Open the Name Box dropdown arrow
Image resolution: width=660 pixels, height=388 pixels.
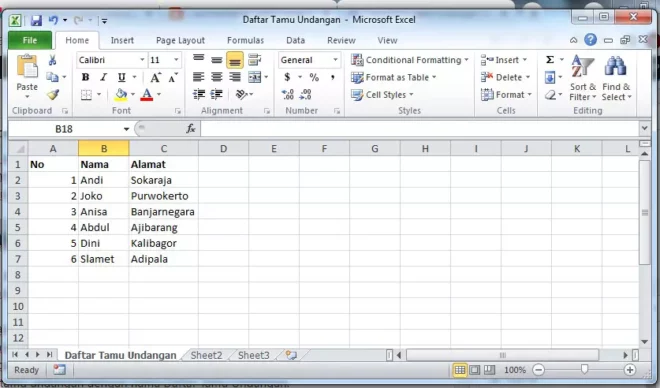pyautogui.click(x=126, y=129)
